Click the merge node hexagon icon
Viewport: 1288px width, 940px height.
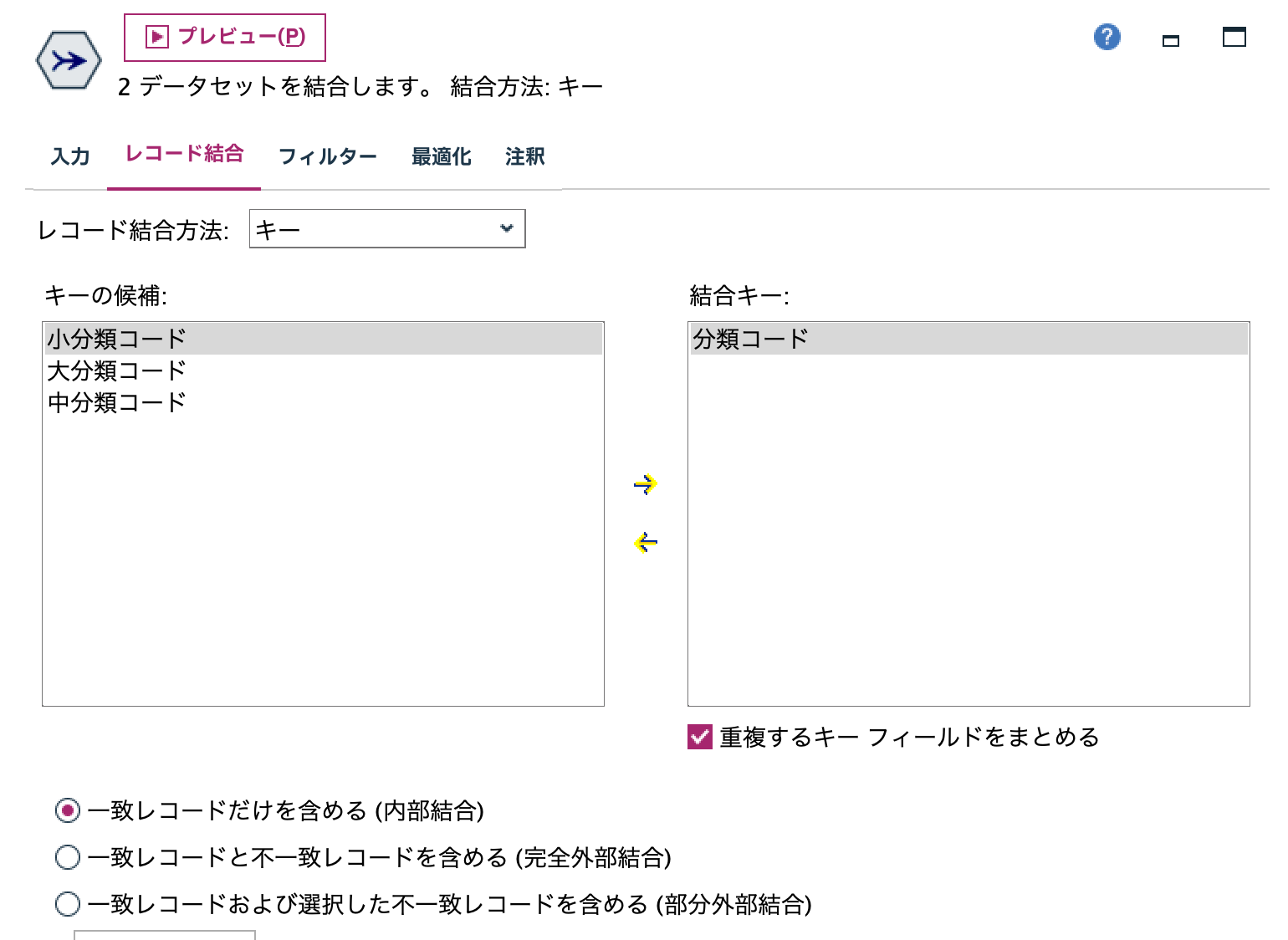pyautogui.click(x=67, y=59)
